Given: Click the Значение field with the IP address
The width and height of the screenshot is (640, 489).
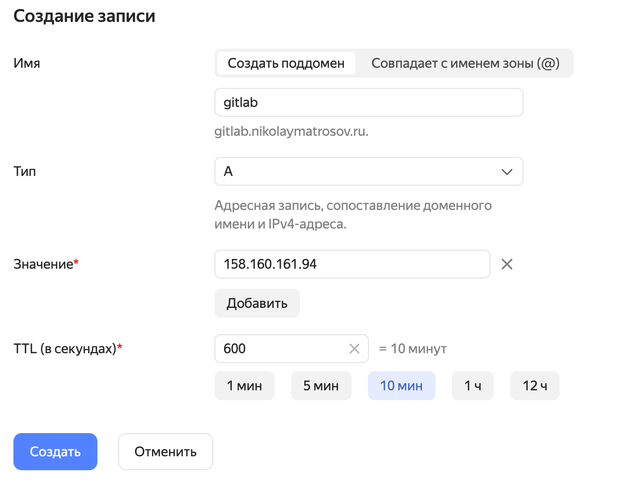Looking at the screenshot, I should tap(352, 264).
